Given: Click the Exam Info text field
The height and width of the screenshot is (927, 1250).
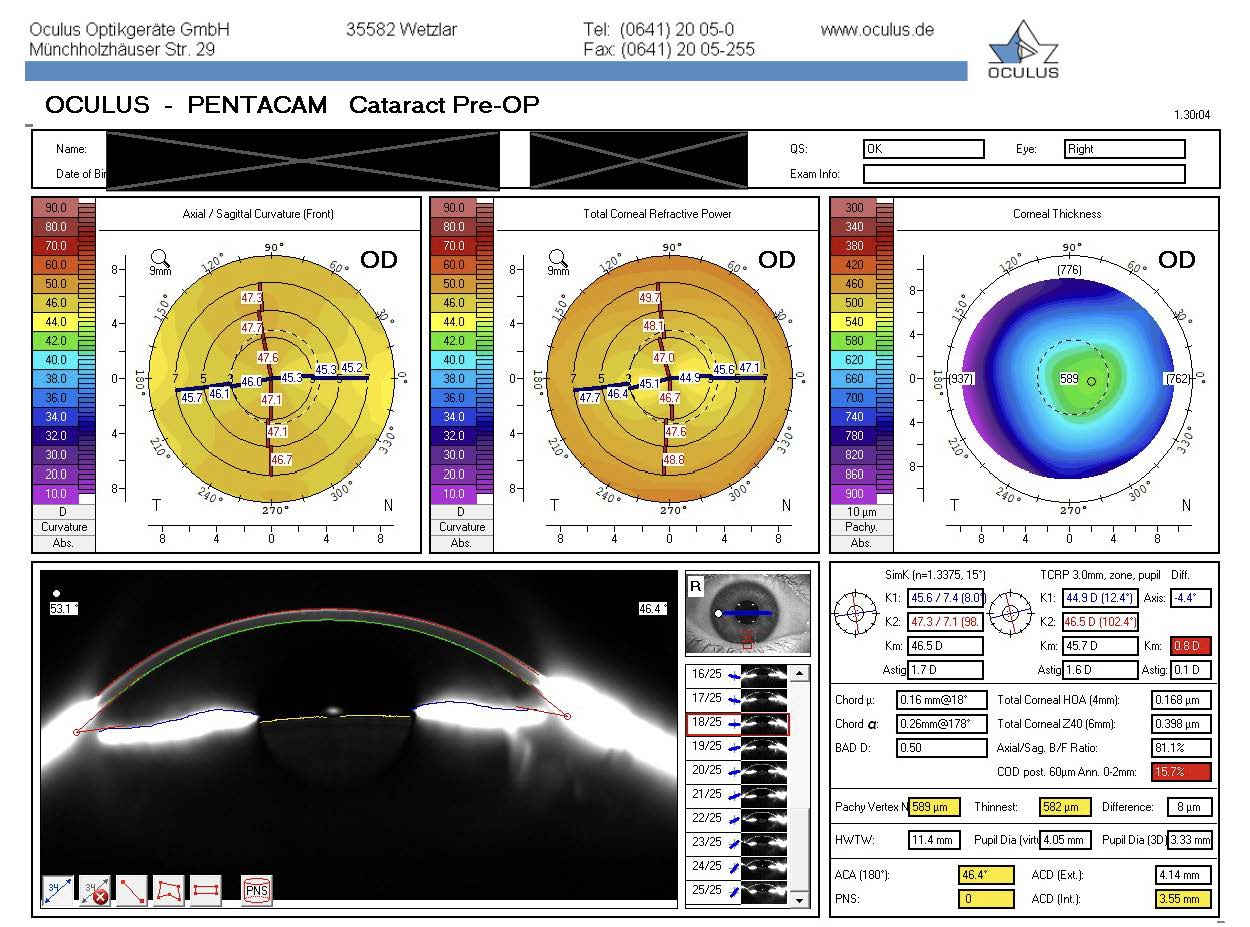Looking at the screenshot, I should tap(1023, 174).
